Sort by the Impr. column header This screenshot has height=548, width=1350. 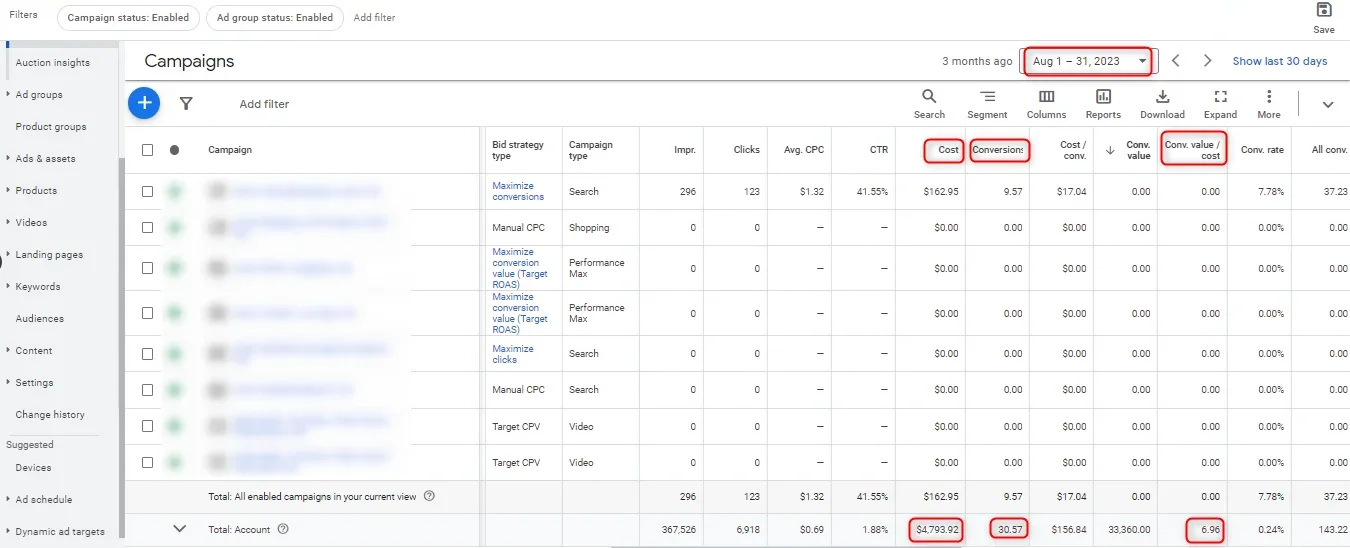coord(684,150)
